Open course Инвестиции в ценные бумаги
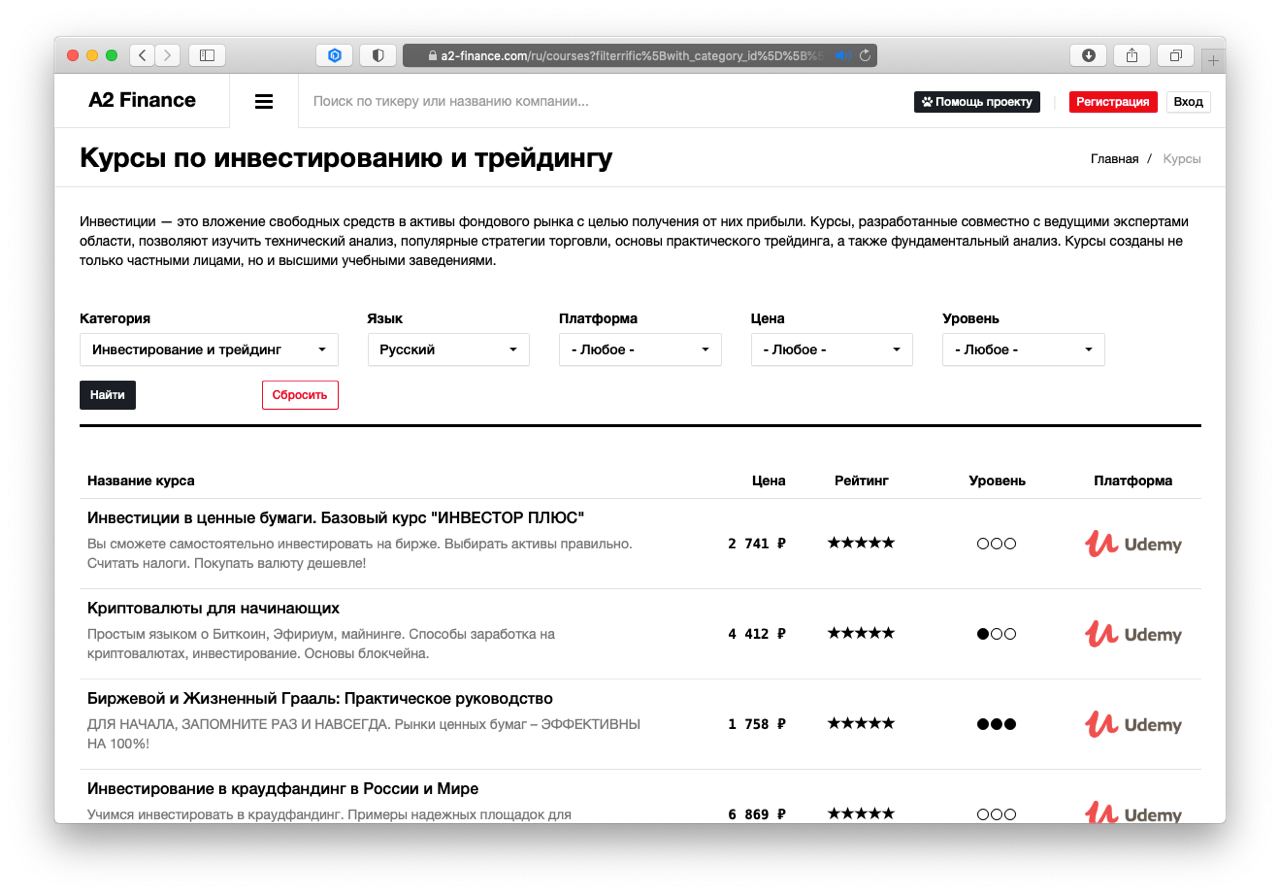Viewport: 1280px width, 895px height. [x=336, y=518]
